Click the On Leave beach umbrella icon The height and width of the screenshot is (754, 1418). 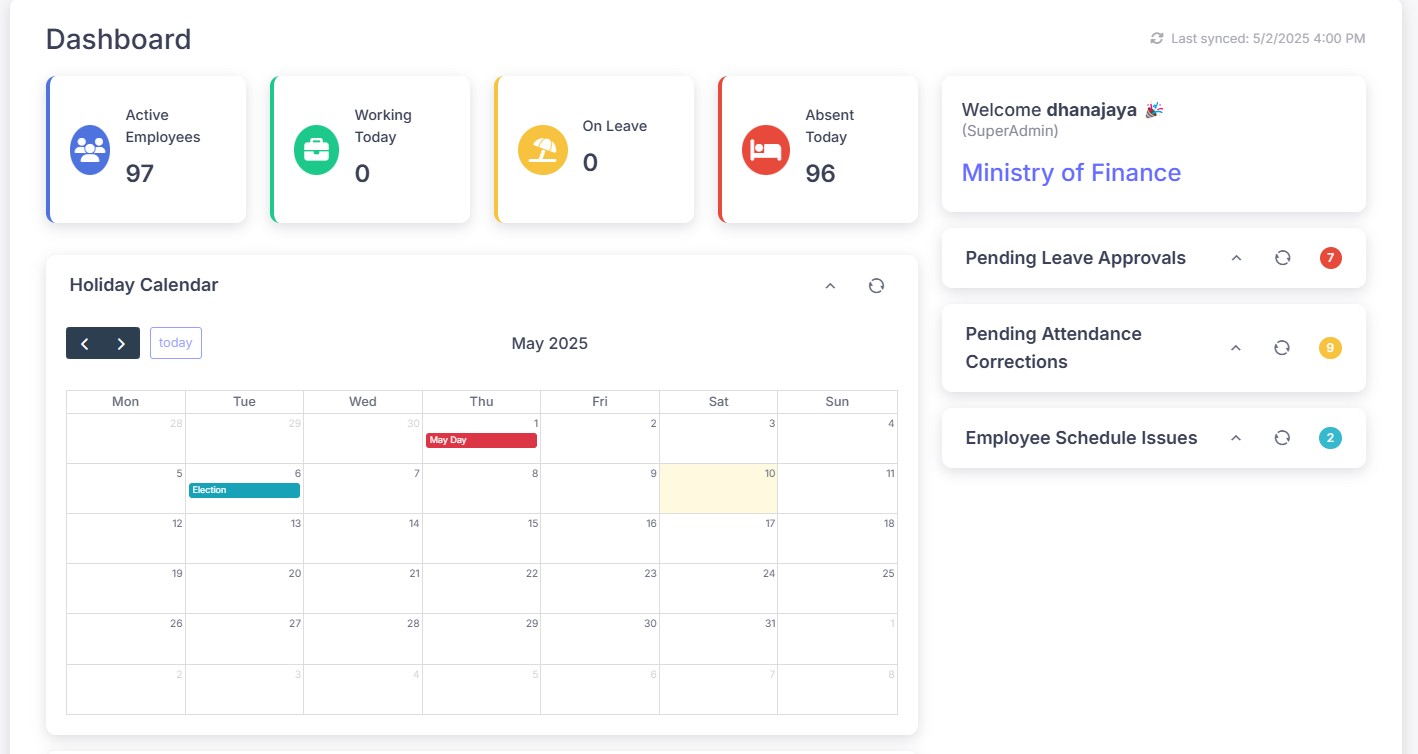click(x=542, y=150)
